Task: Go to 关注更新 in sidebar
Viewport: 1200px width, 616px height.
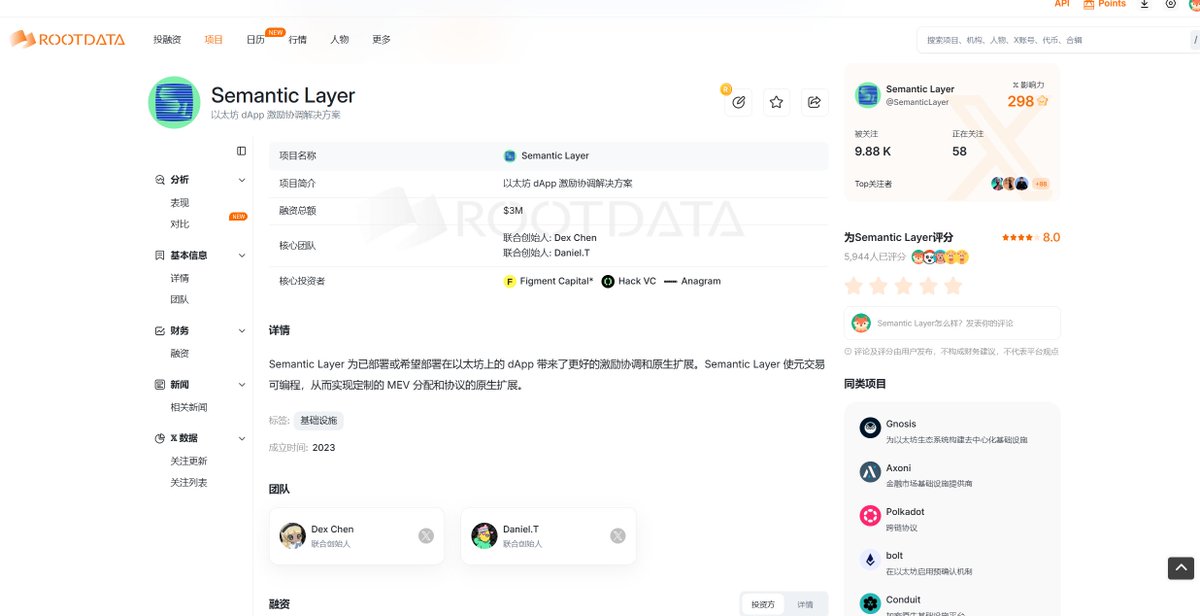Action: click(x=189, y=461)
